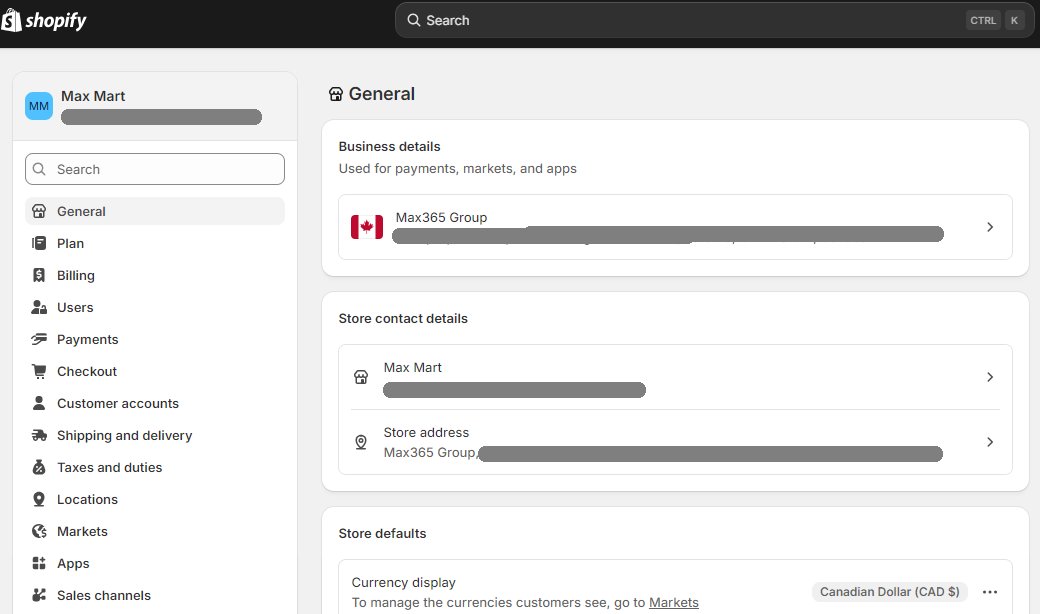This screenshot has width=1040, height=614.
Task: Click the MM store avatar
Action: tap(39, 106)
